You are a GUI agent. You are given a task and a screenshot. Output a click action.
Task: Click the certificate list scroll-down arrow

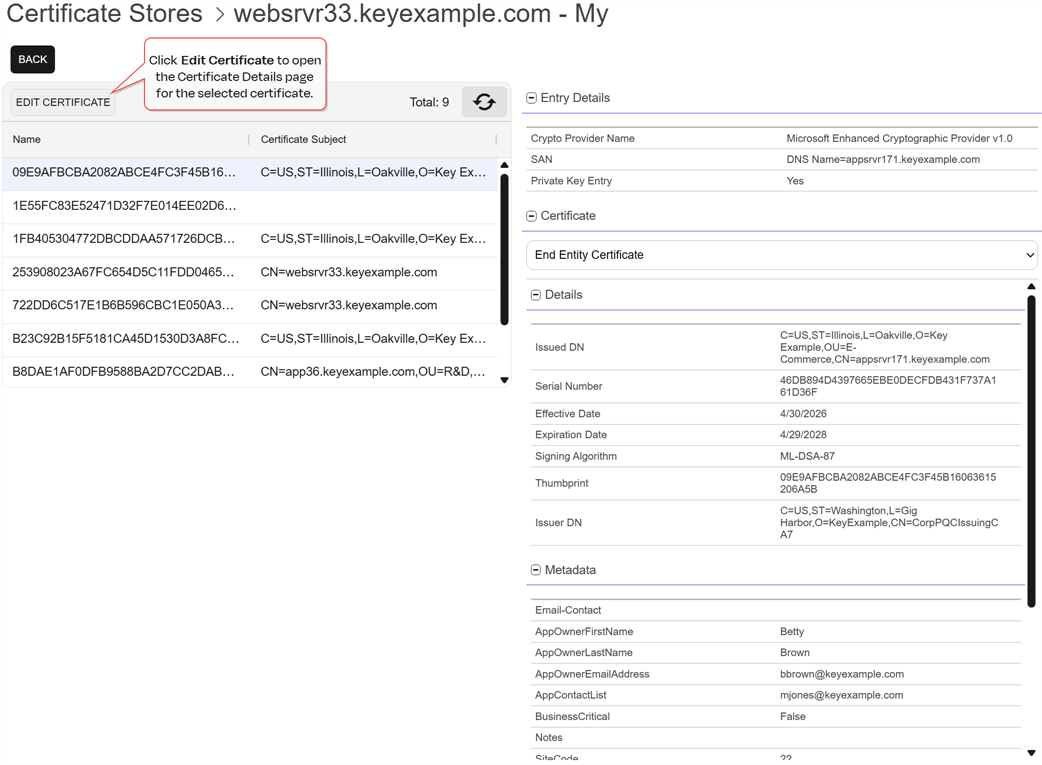(504, 380)
